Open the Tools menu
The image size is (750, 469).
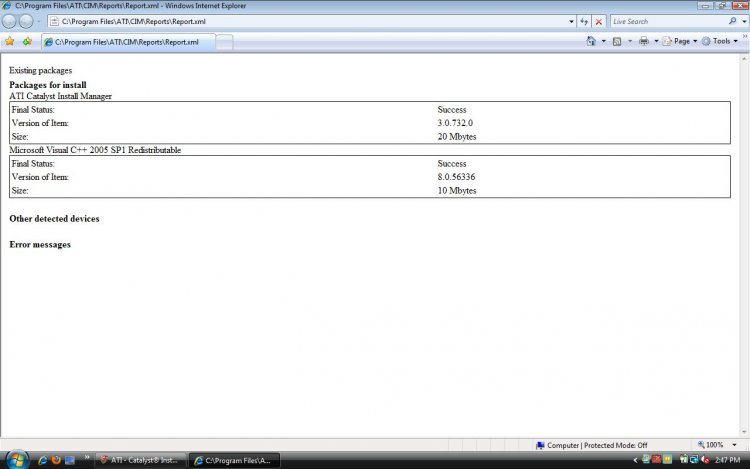point(720,41)
